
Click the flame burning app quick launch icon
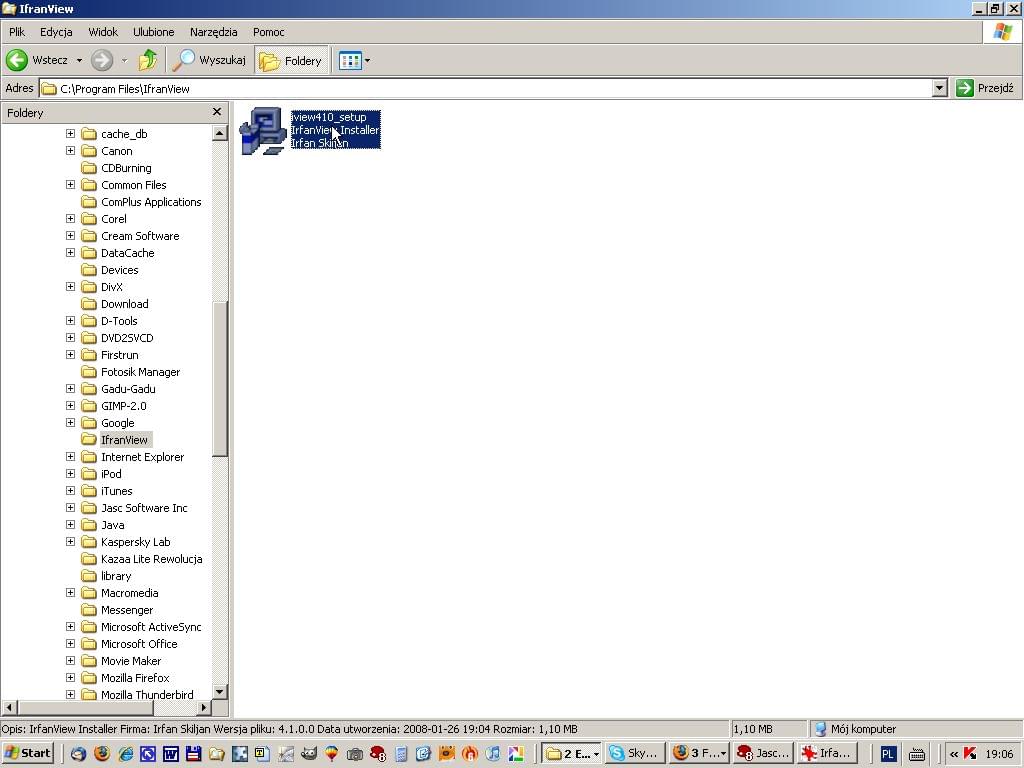click(470, 754)
